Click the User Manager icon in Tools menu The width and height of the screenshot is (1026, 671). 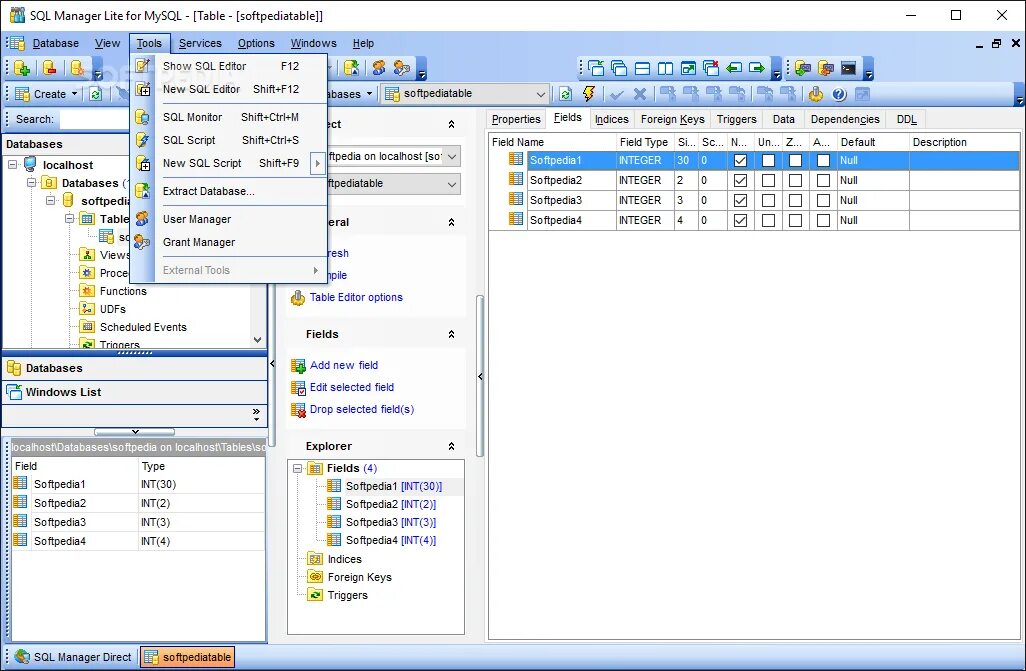143,219
